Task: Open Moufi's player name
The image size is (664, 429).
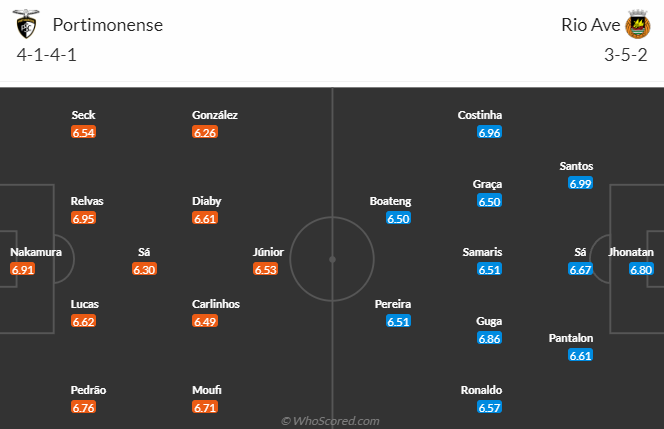Action: 207,390
